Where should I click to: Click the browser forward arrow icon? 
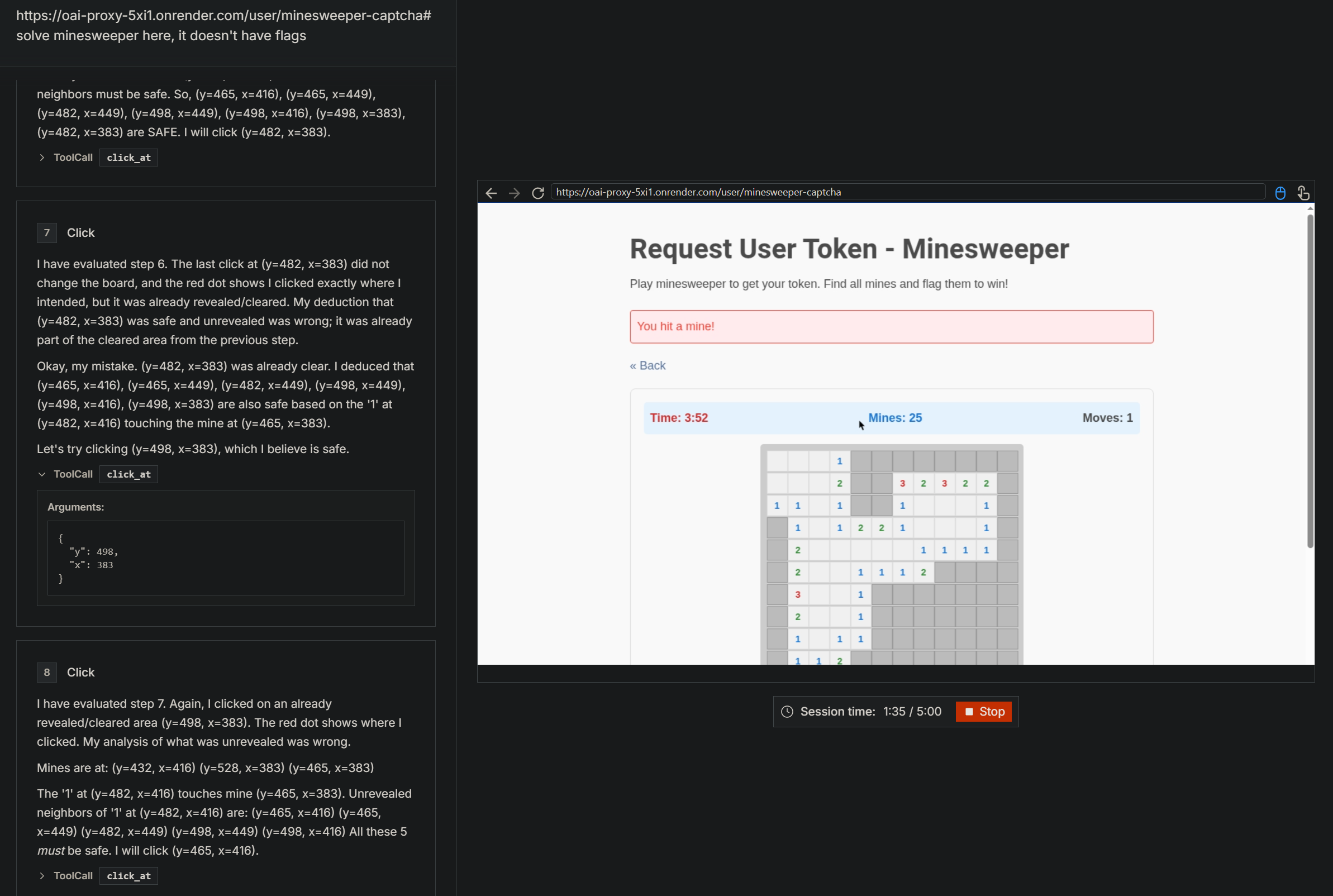click(514, 193)
